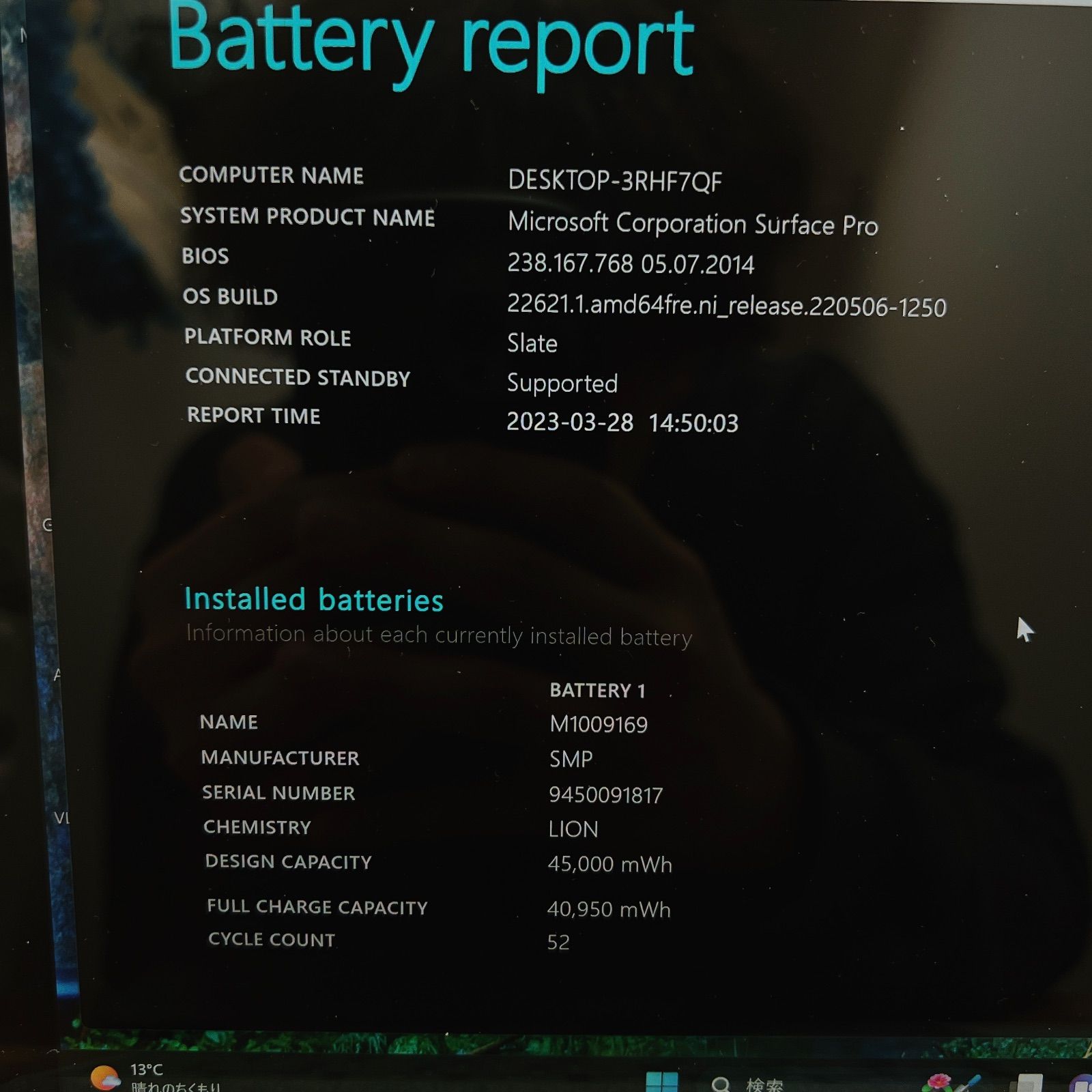Select manufacturer value 'SMP'
Image resolution: width=1092 pixels, height=1092 pixels.
(571, 759)
